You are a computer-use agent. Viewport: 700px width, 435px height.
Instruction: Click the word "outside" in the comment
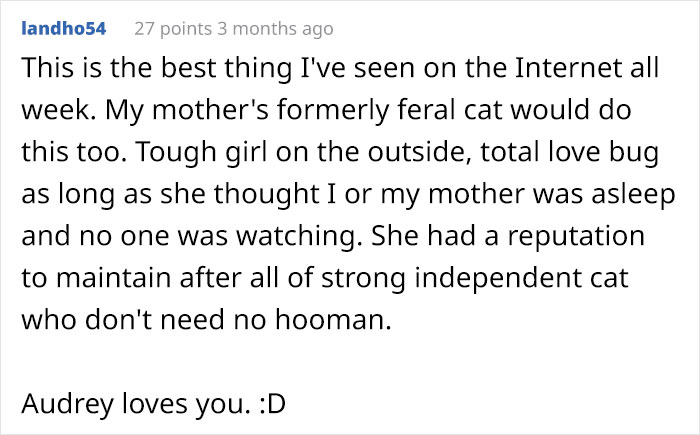[417, 152]
